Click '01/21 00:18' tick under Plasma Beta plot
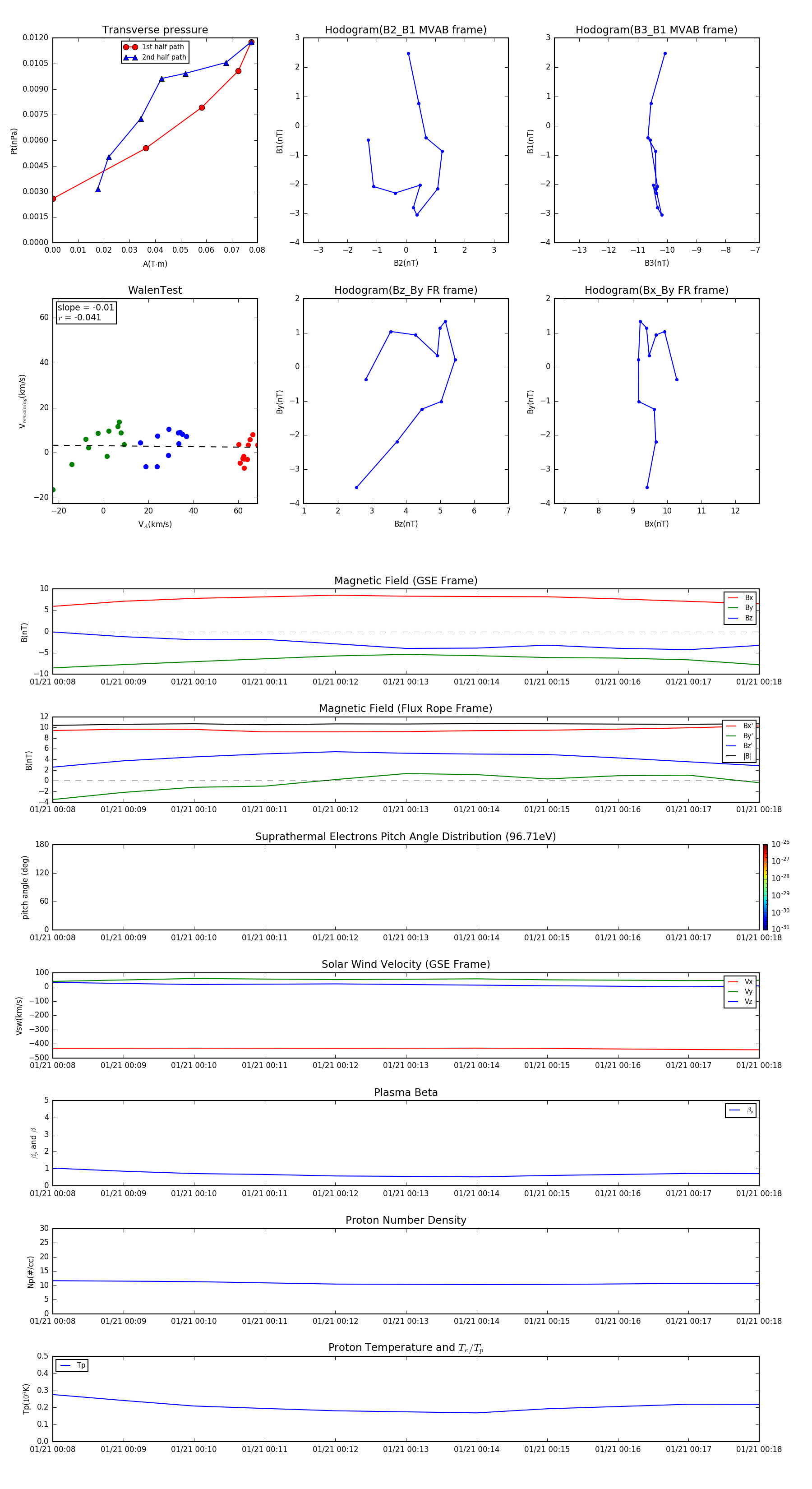The height and width of the screenshot is (1489, 812). point(759,1193)
